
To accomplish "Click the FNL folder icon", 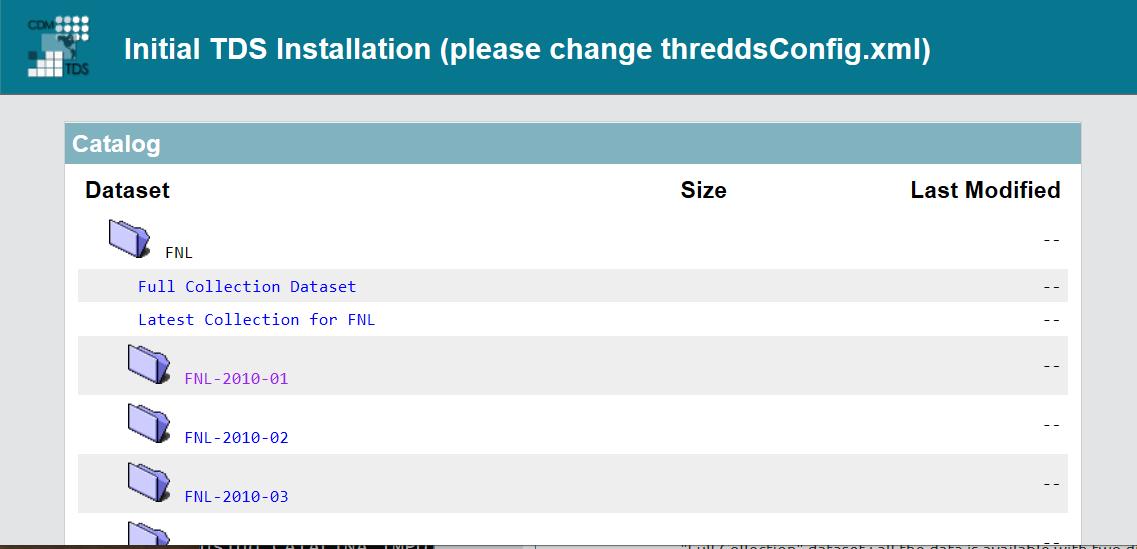I will pos(130,239).
